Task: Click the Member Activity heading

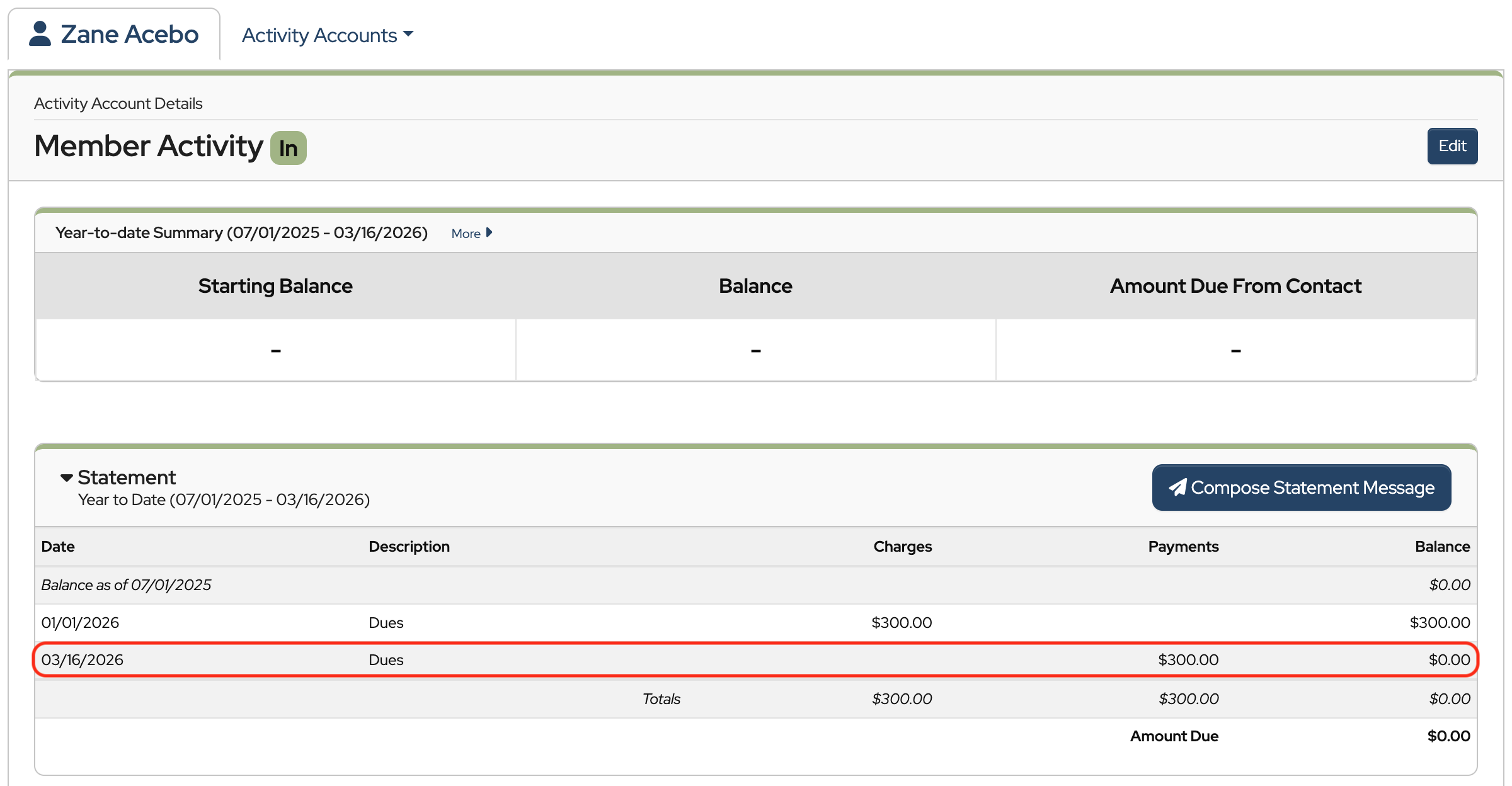Action: (x=149, y=146)
